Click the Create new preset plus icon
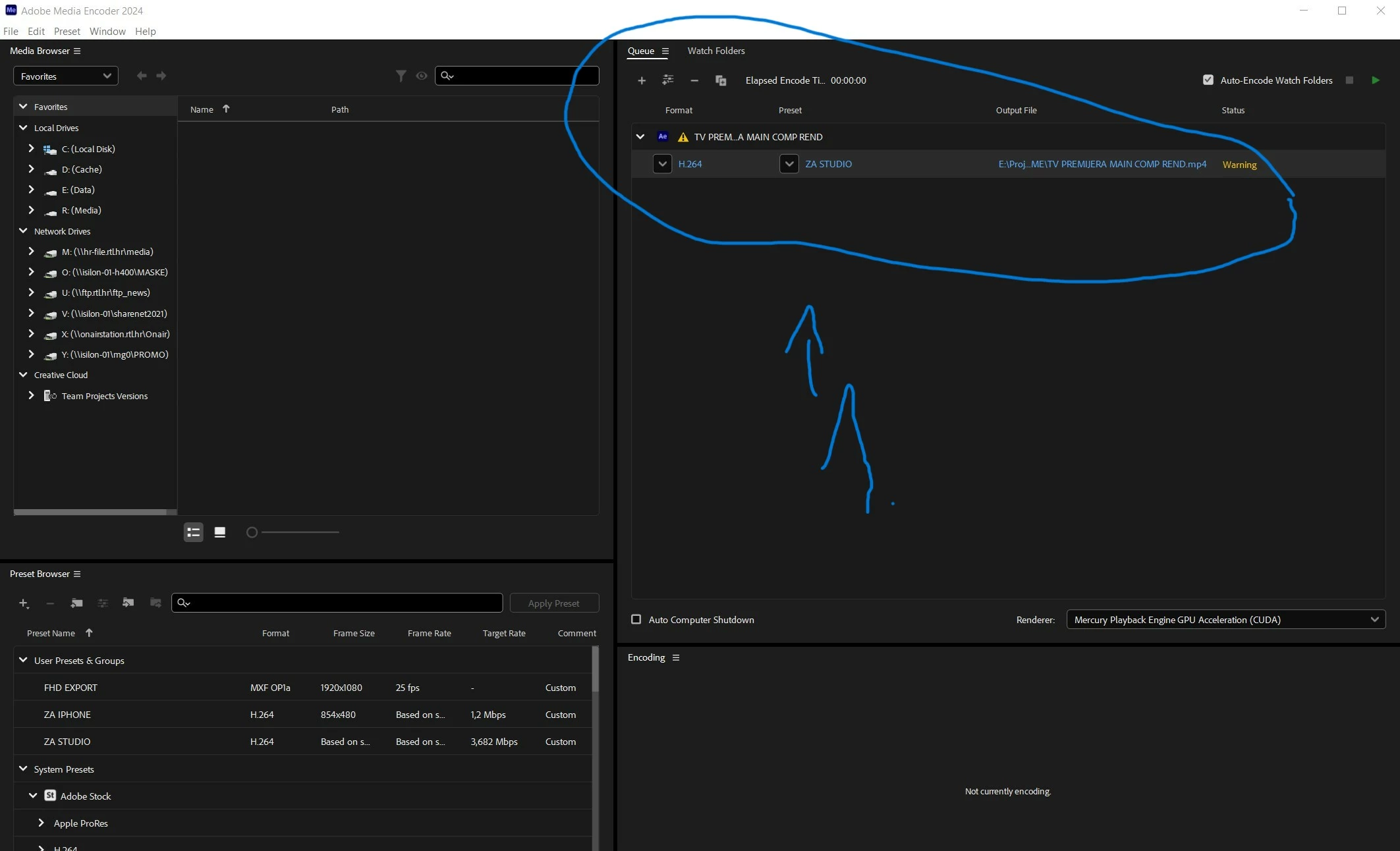 click(x=24, y=603)
